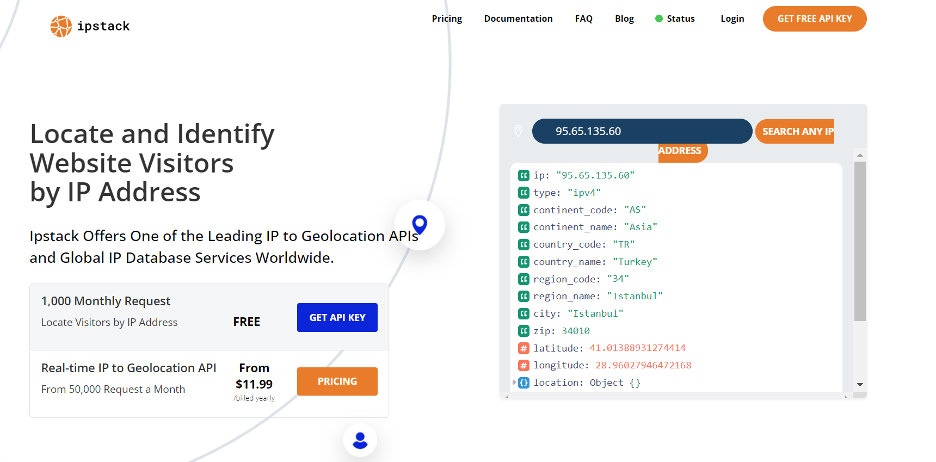Click the string icon beside city
This screenshot has height=462, width=936.
click(524, 313)
